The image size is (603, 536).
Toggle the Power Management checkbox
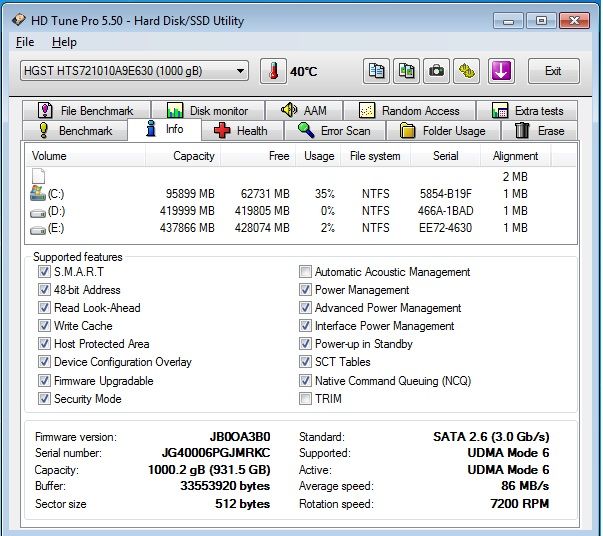(305, 290)
